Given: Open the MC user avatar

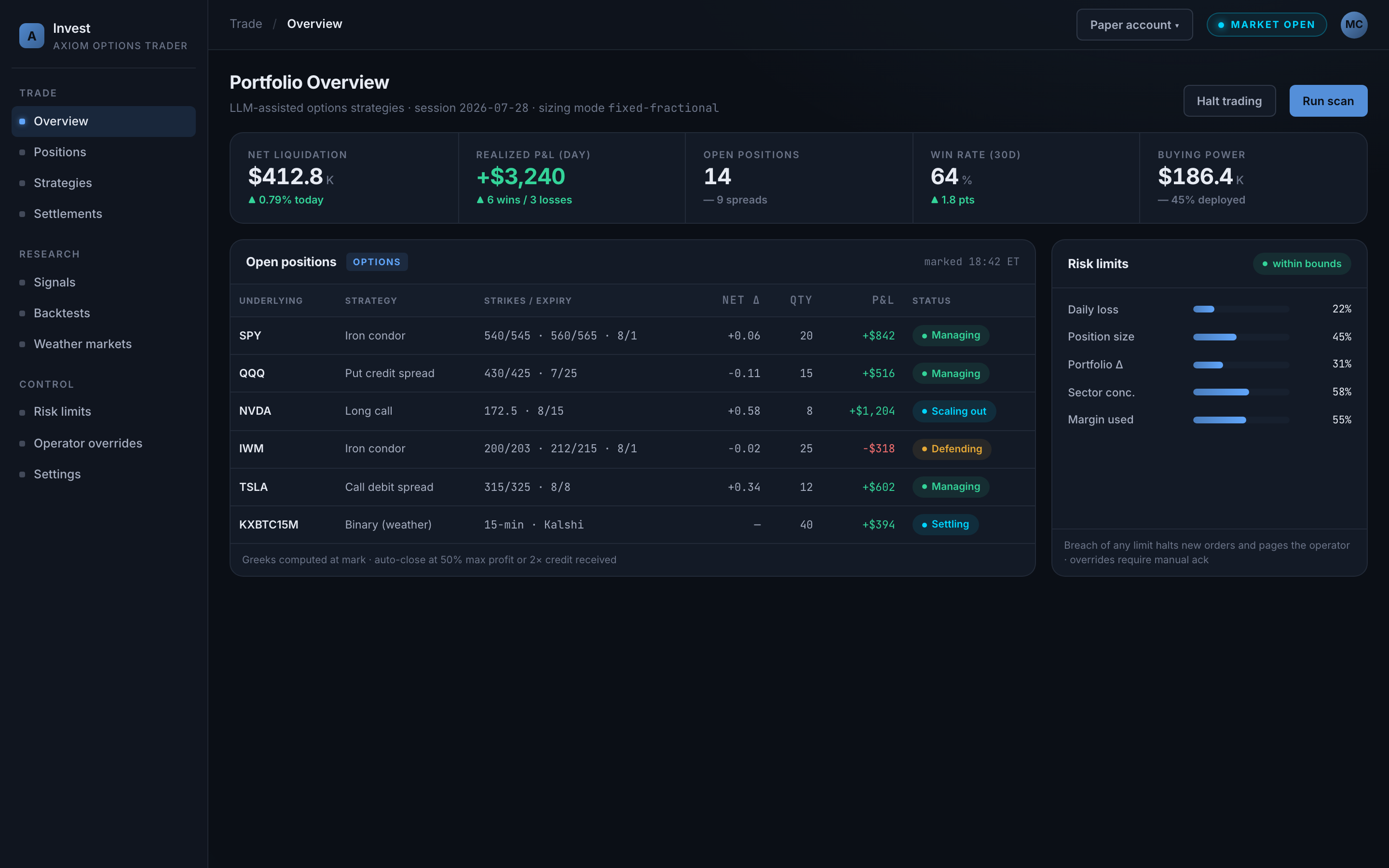Looking at the screenshot, I should (x=1353, y=25).
